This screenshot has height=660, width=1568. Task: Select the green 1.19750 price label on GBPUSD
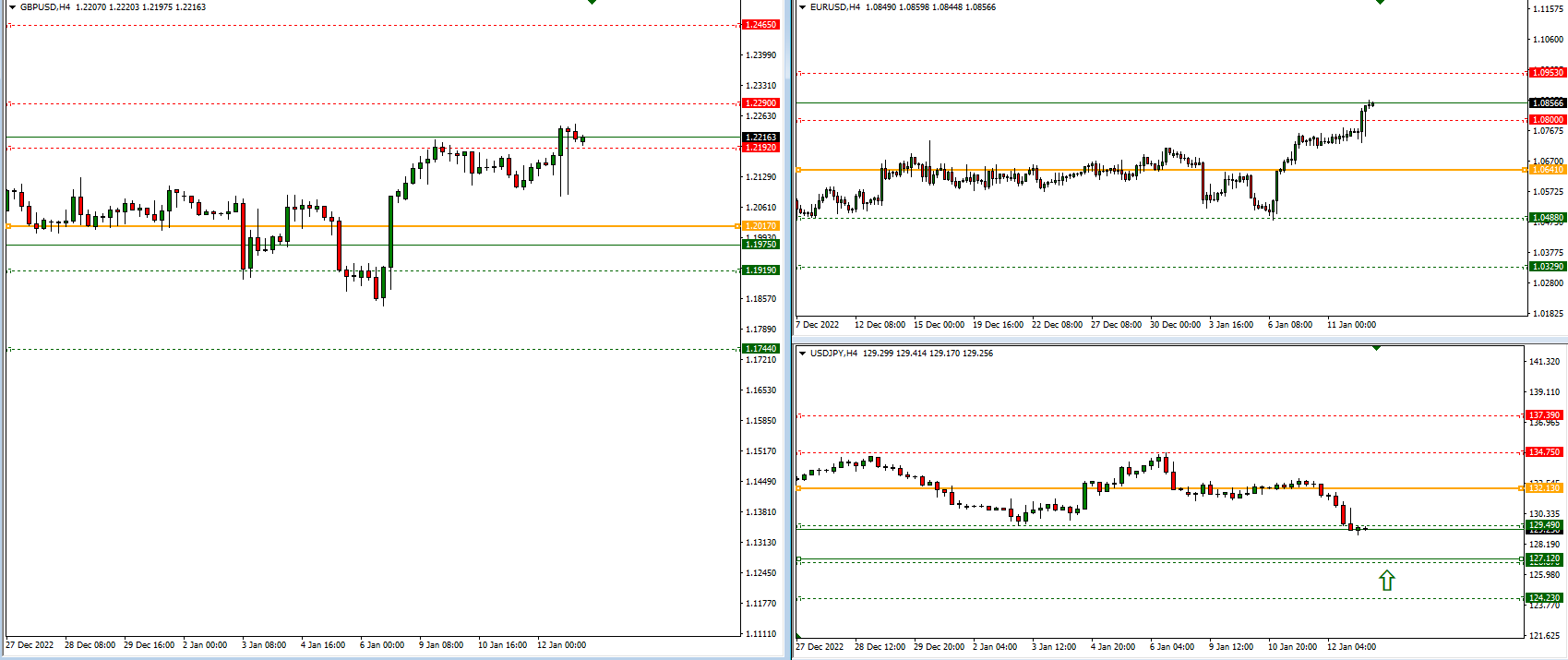(x=761, y=245)
